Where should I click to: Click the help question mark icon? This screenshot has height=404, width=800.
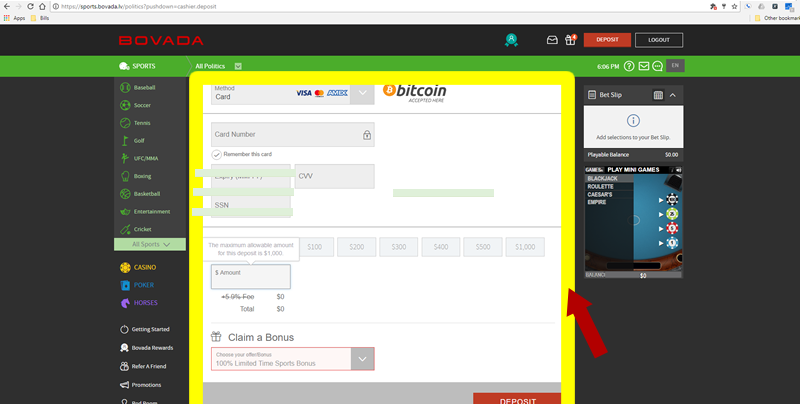[629, 66]
